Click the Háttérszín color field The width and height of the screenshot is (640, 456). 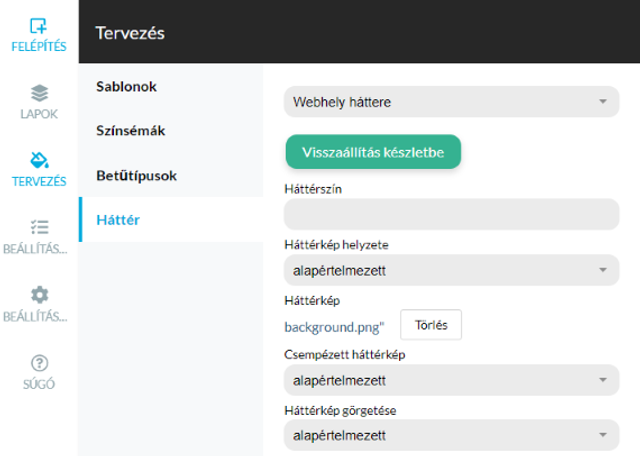click(x=451, y=214)
